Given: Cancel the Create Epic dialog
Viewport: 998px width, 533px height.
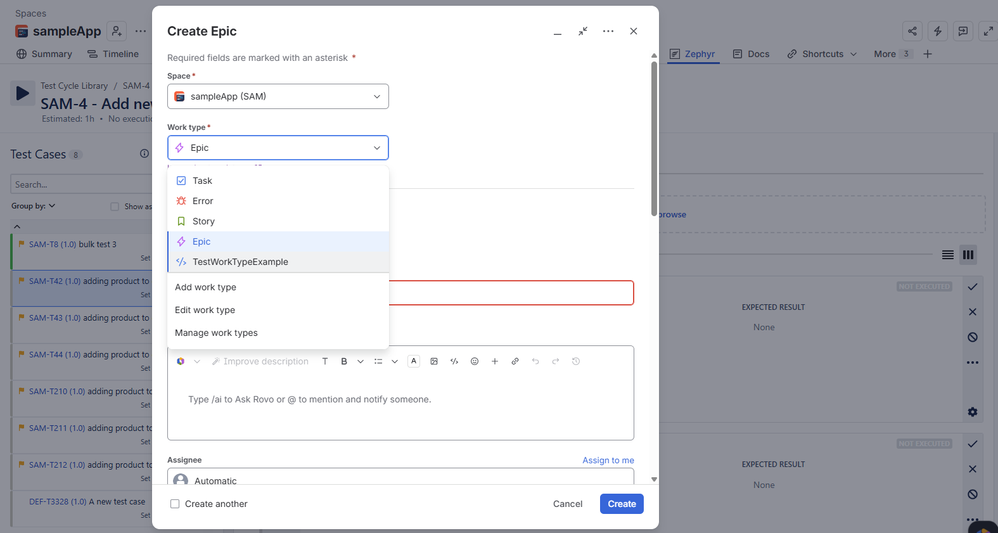Looking at the screenshot, I should [x=568, y=504].
